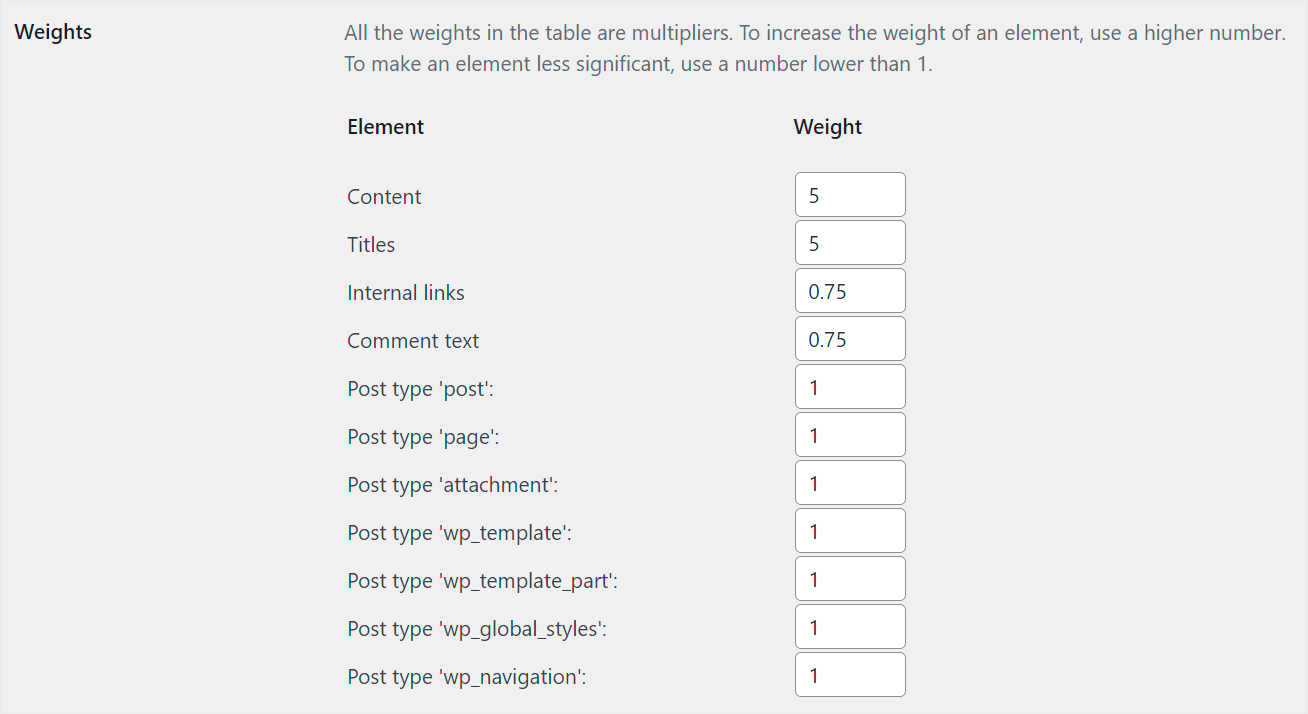Click the Internal links weight box
1308x714 pixels.
849,290
